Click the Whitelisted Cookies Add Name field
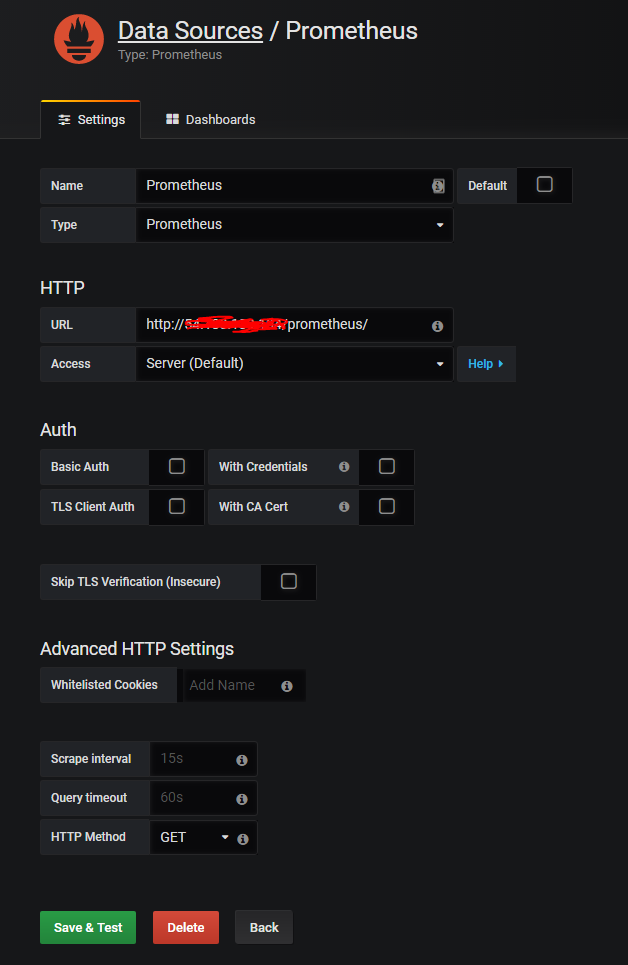The height and width of the screenshot is (965, 628). tap(244, 685)
